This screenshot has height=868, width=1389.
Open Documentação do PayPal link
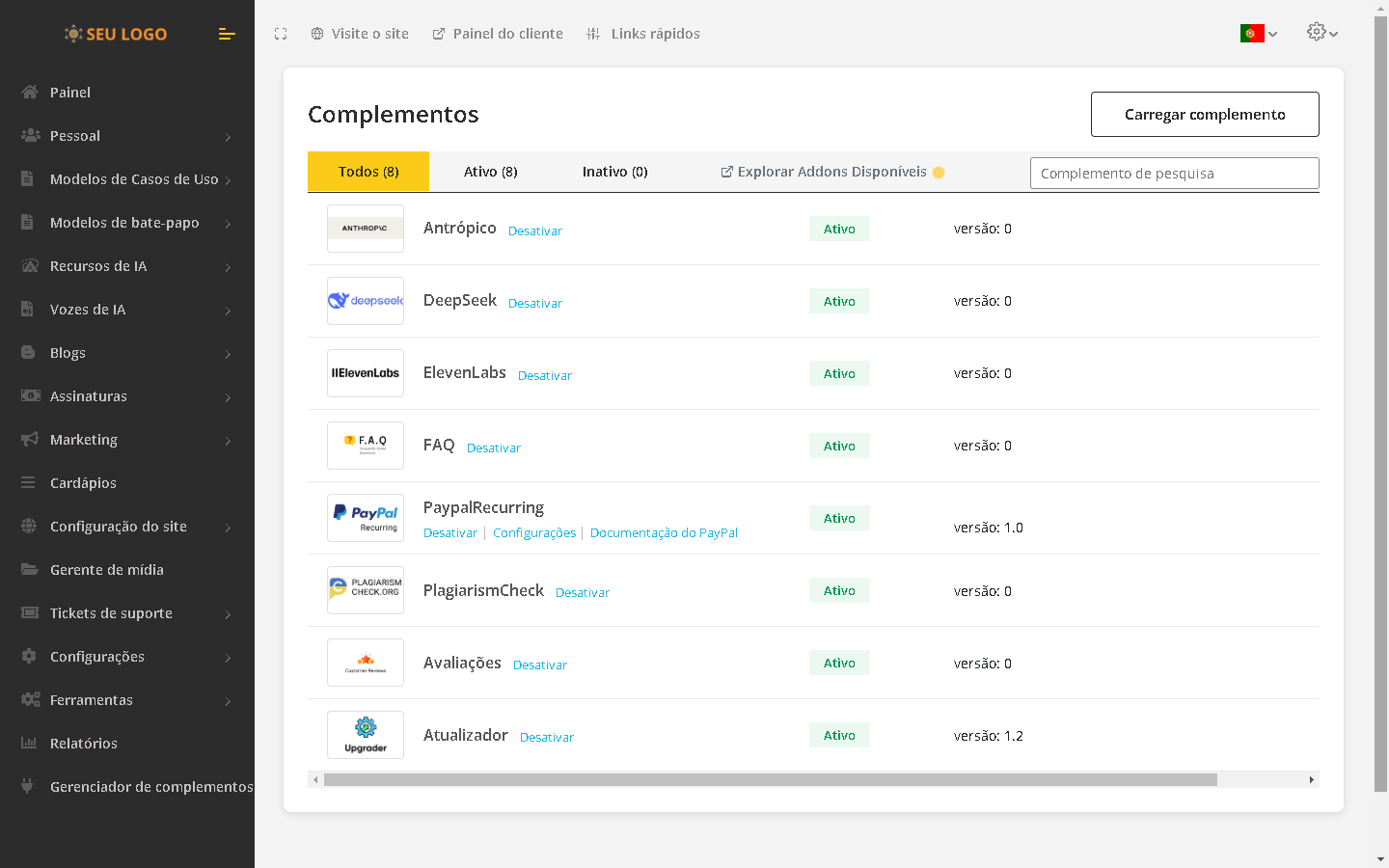(x=664, y=532)
